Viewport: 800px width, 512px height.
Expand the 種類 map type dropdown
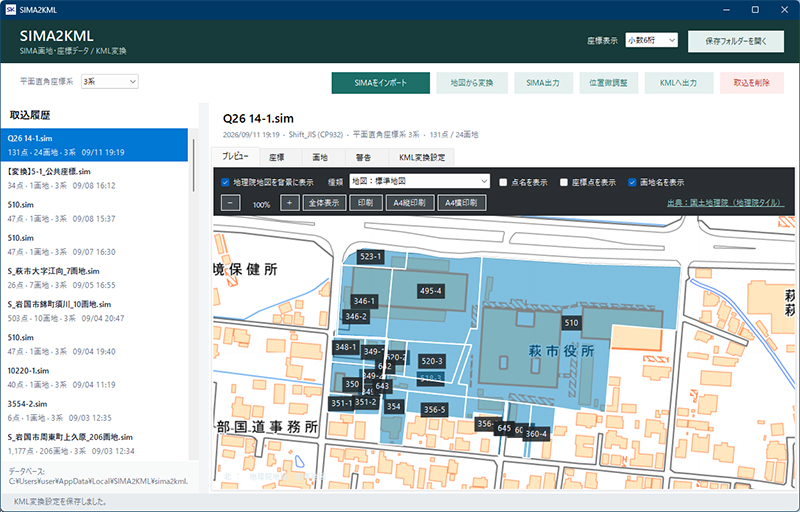tap(419, 181)
